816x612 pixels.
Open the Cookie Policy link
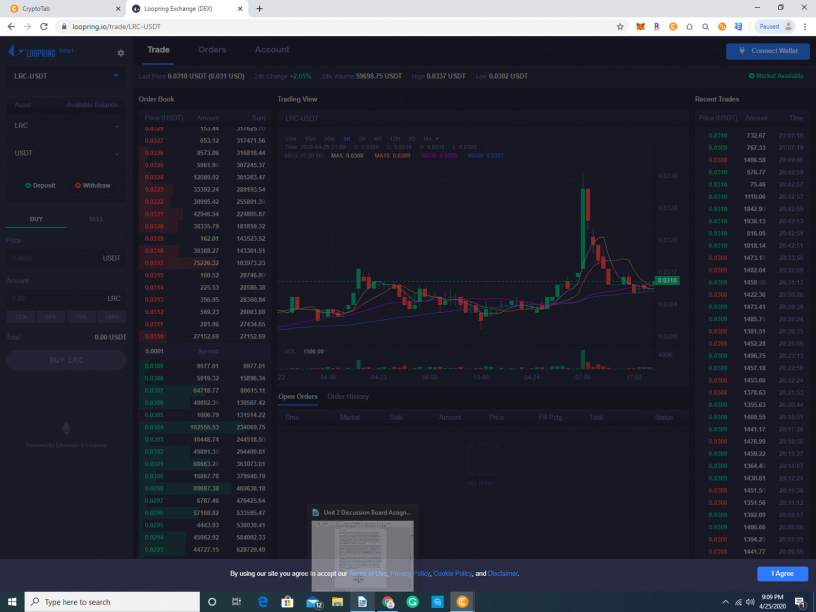click(x=453, y=573)
